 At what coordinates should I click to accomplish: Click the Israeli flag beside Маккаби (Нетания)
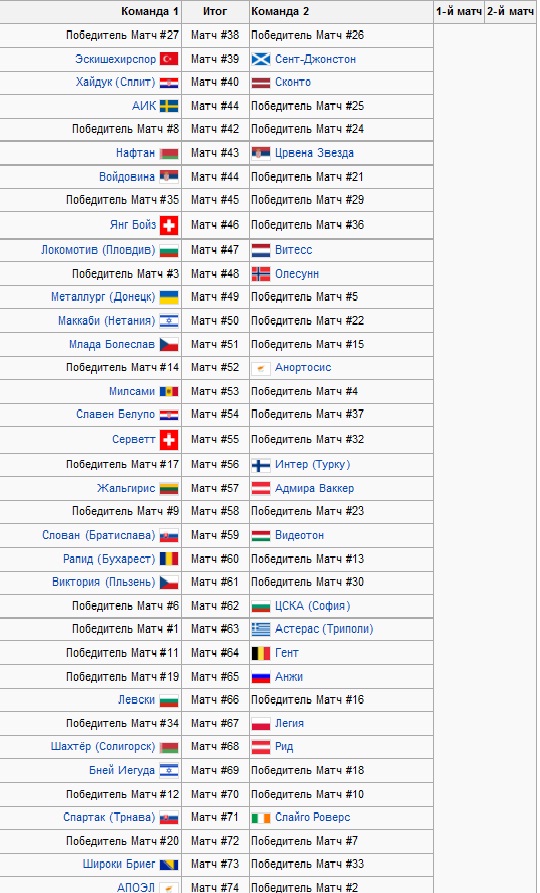169,321
